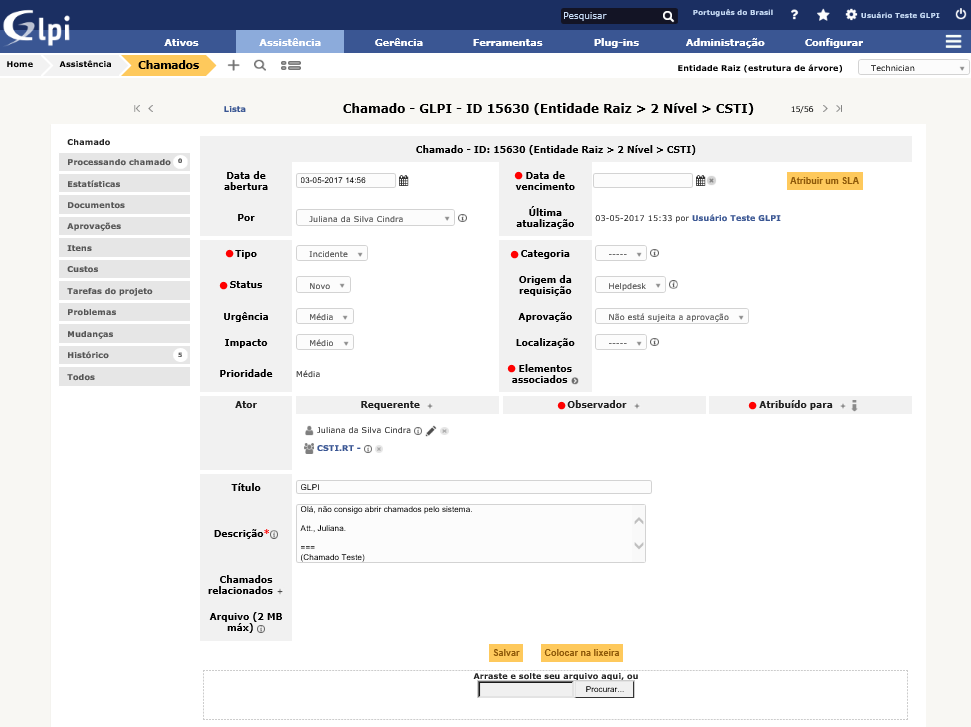Expand the Urgência dropdown
The image size is (971, 727).
(x=325, y=317)
